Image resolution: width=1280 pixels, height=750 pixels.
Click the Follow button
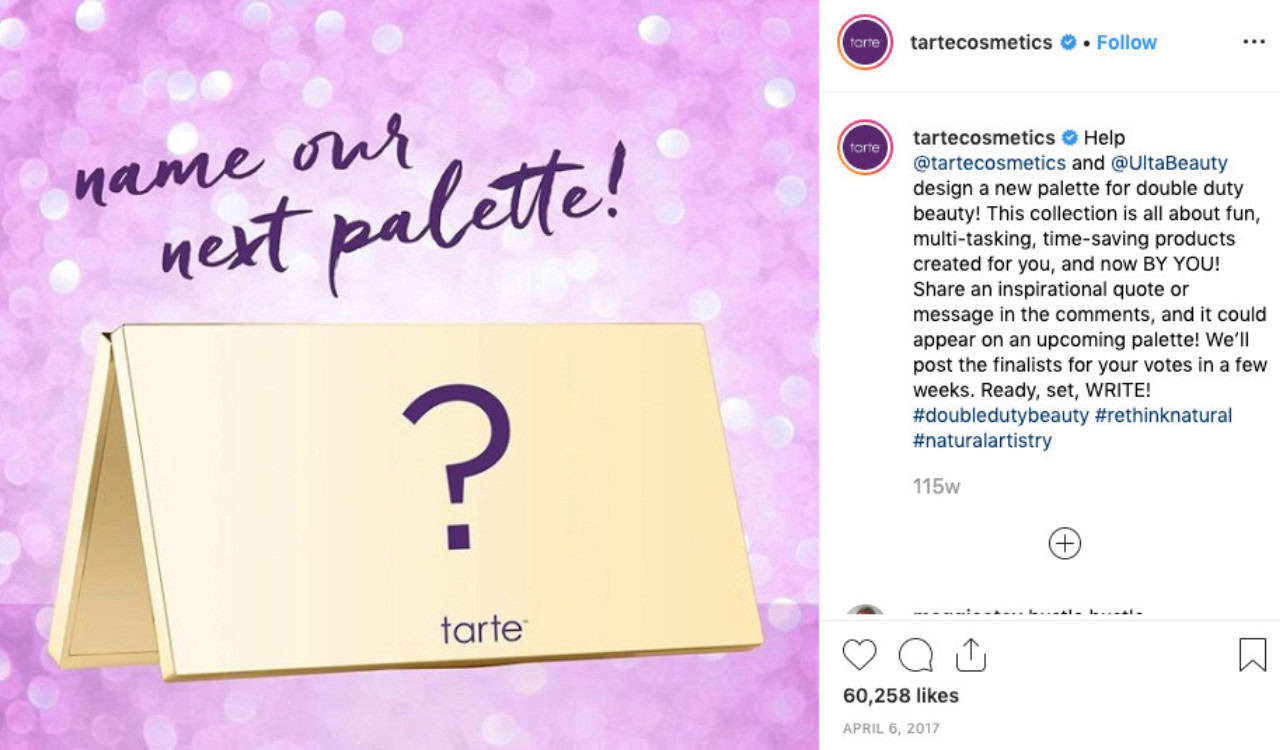(1126, 42)
